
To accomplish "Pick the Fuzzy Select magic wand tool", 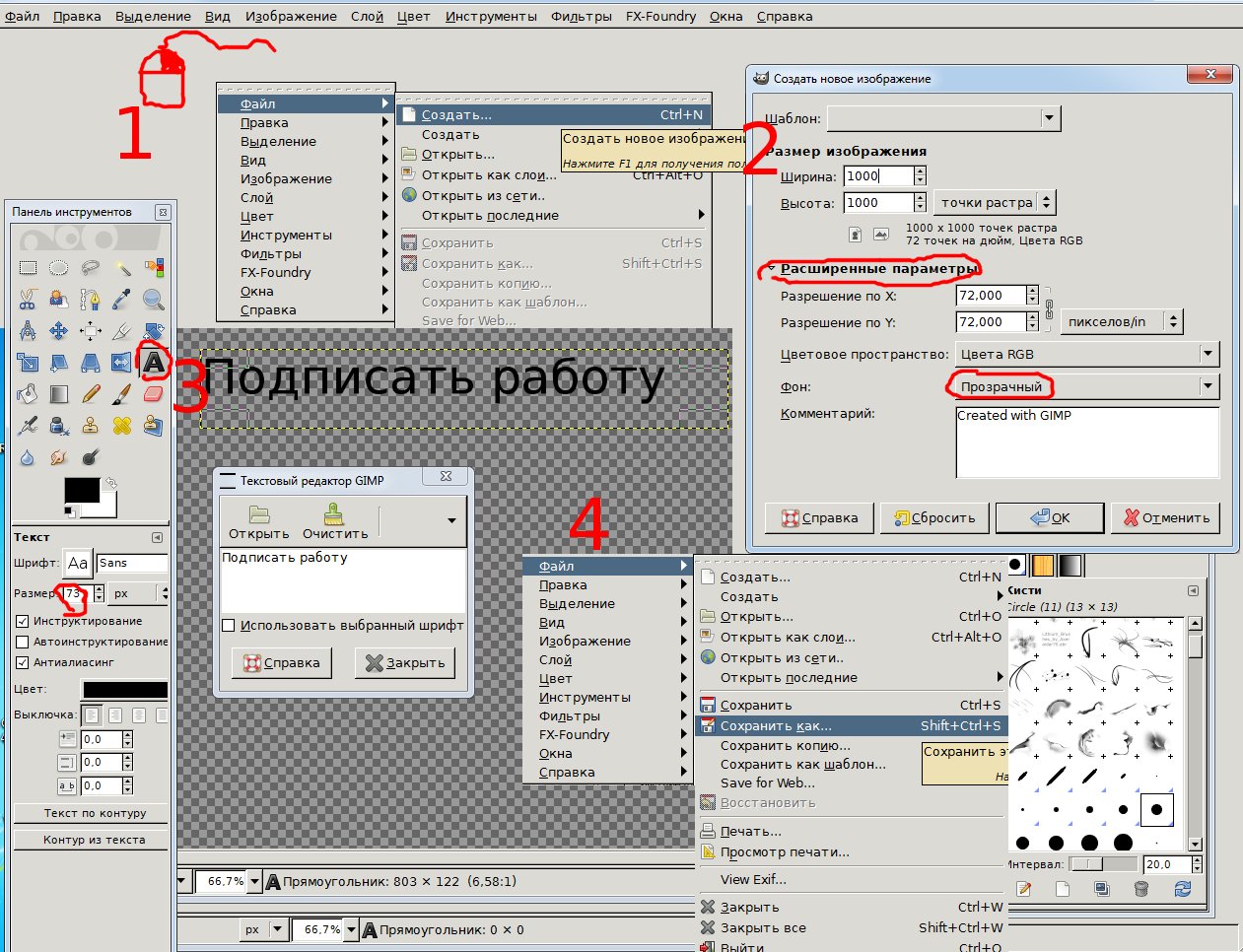I will coord(122,268).
